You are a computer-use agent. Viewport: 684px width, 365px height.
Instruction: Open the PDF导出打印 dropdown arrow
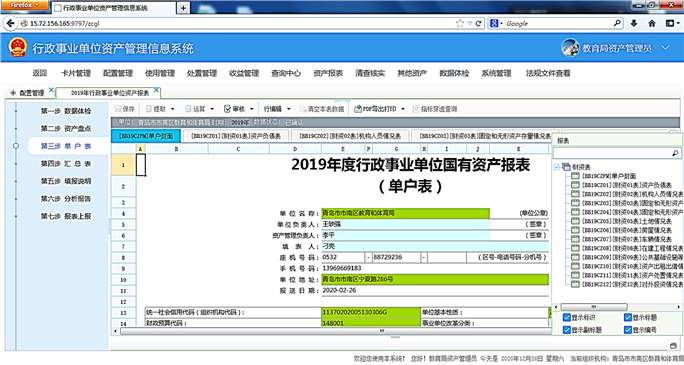tap(403, 109)
